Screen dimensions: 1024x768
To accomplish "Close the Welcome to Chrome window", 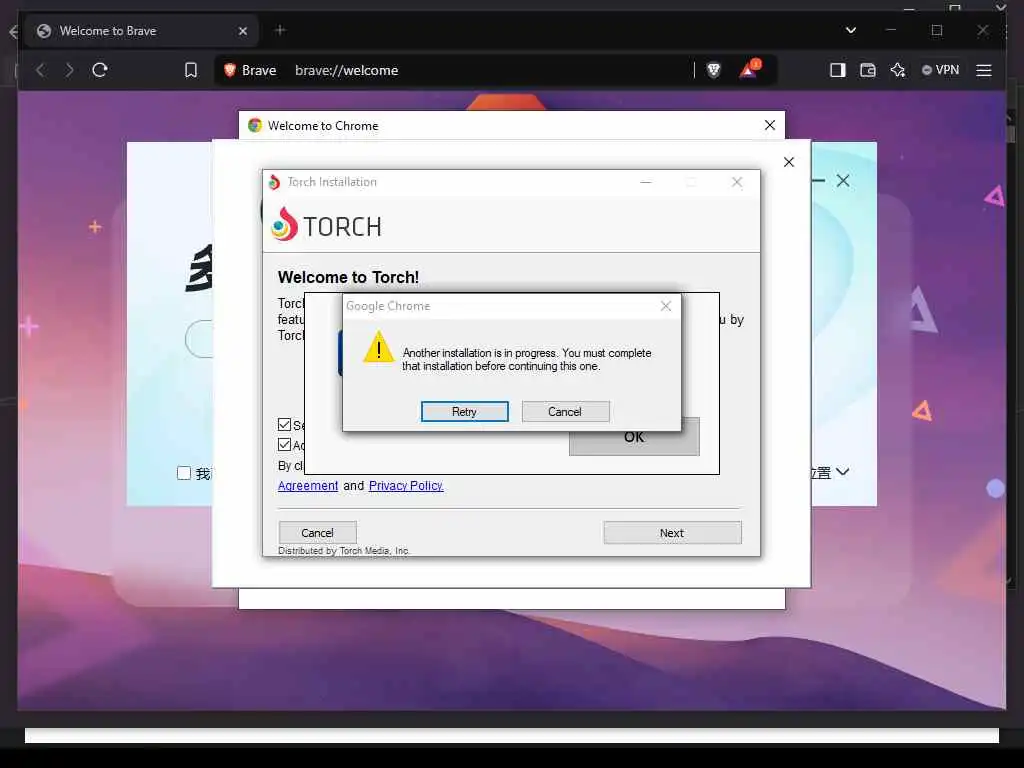I will [x=770, y=125].
